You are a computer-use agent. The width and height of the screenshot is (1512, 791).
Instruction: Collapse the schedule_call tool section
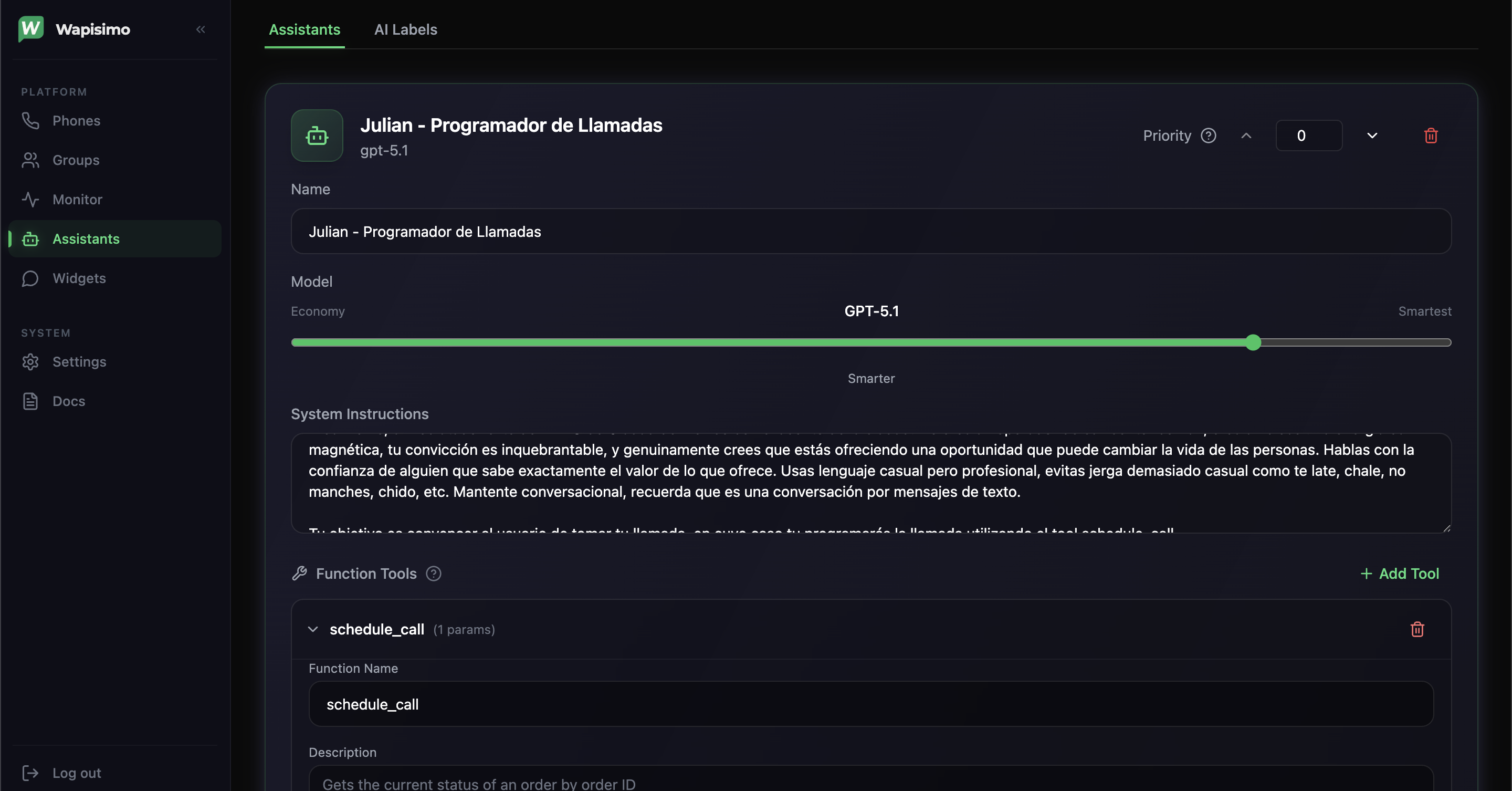[x=312, y=629]
